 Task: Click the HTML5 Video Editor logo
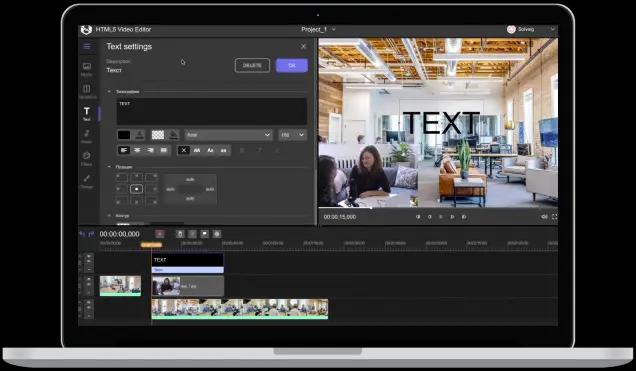[x=86, y=30]
